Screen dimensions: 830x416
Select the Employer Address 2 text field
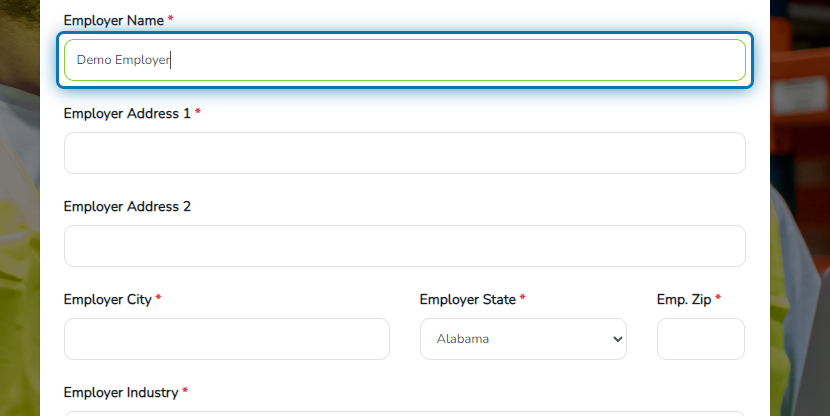tap(404, 246)
